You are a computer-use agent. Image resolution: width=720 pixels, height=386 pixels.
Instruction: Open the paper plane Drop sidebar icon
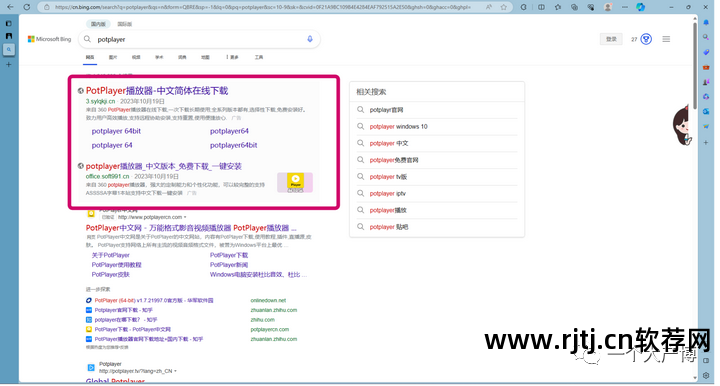[x=706, y=127]
